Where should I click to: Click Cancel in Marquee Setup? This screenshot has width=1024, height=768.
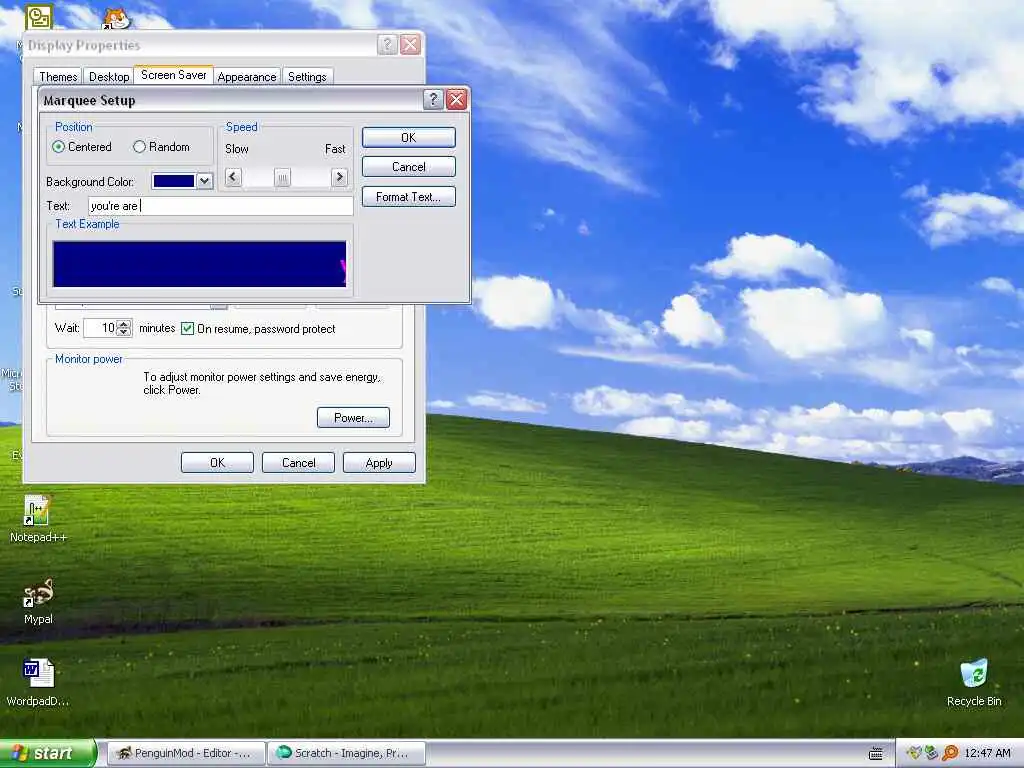tap(409, 167)
